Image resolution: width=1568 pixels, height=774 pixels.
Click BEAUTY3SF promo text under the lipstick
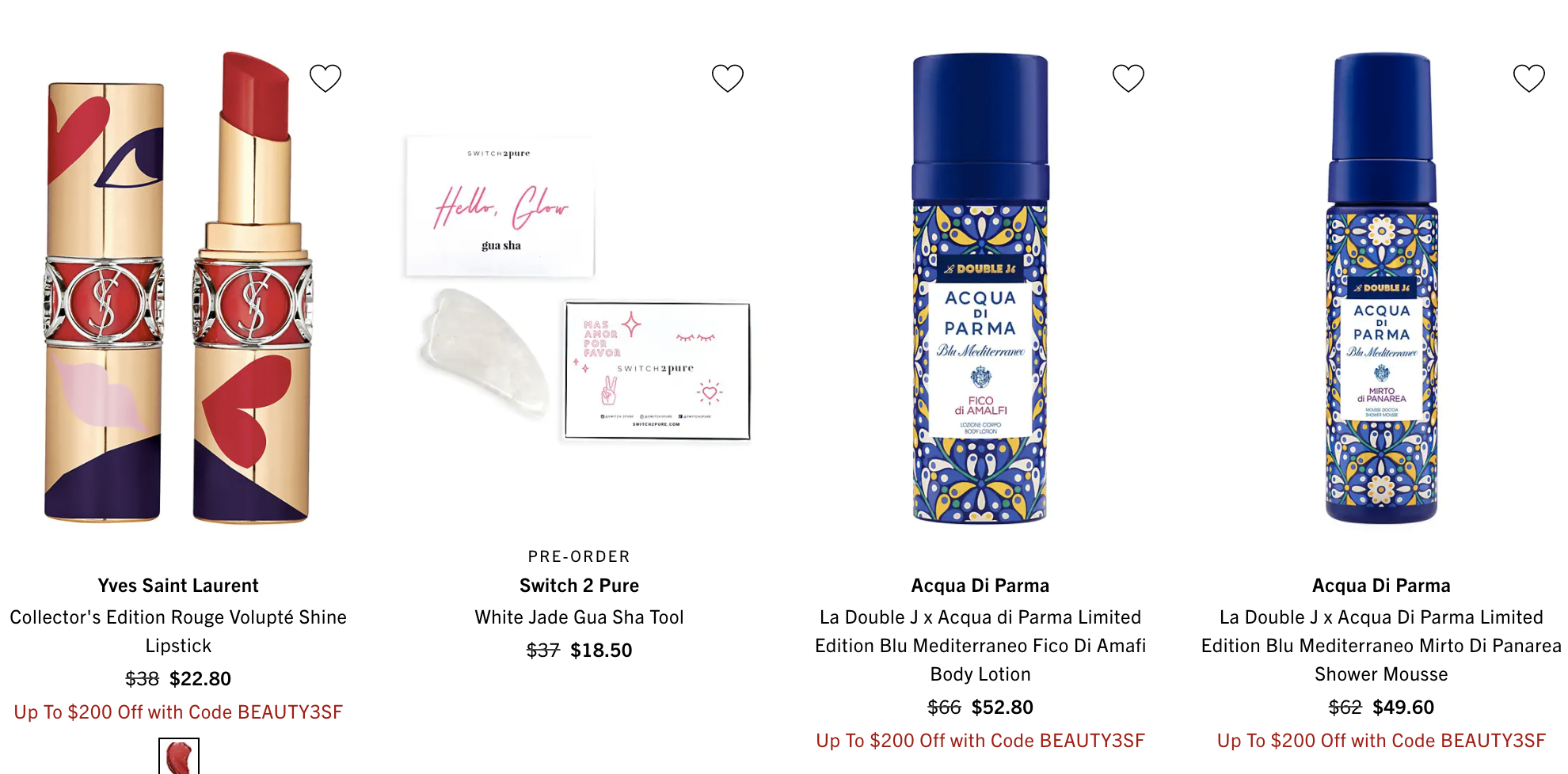click(x=178, y=712)
